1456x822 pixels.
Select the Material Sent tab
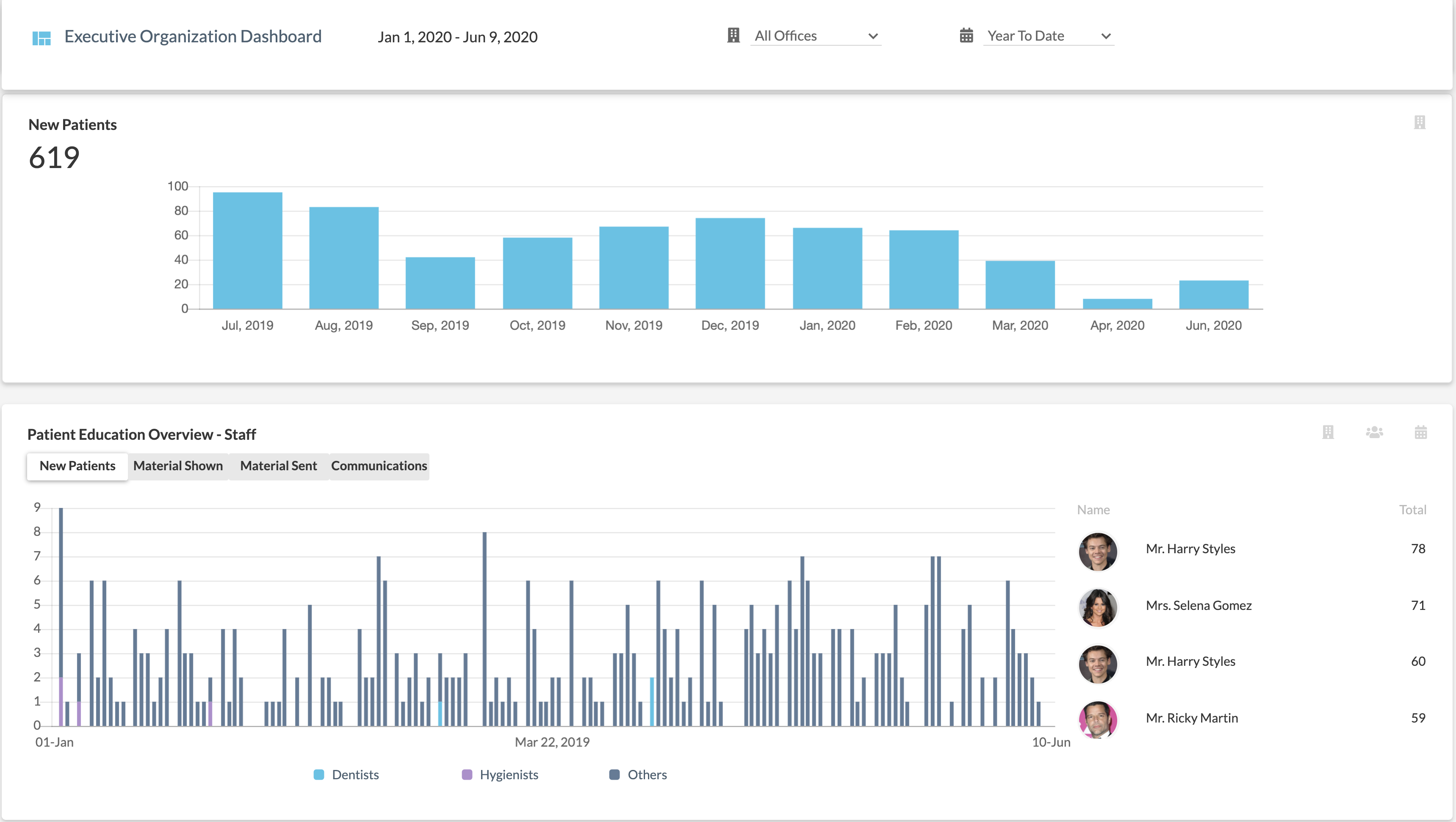coord(278,466)
